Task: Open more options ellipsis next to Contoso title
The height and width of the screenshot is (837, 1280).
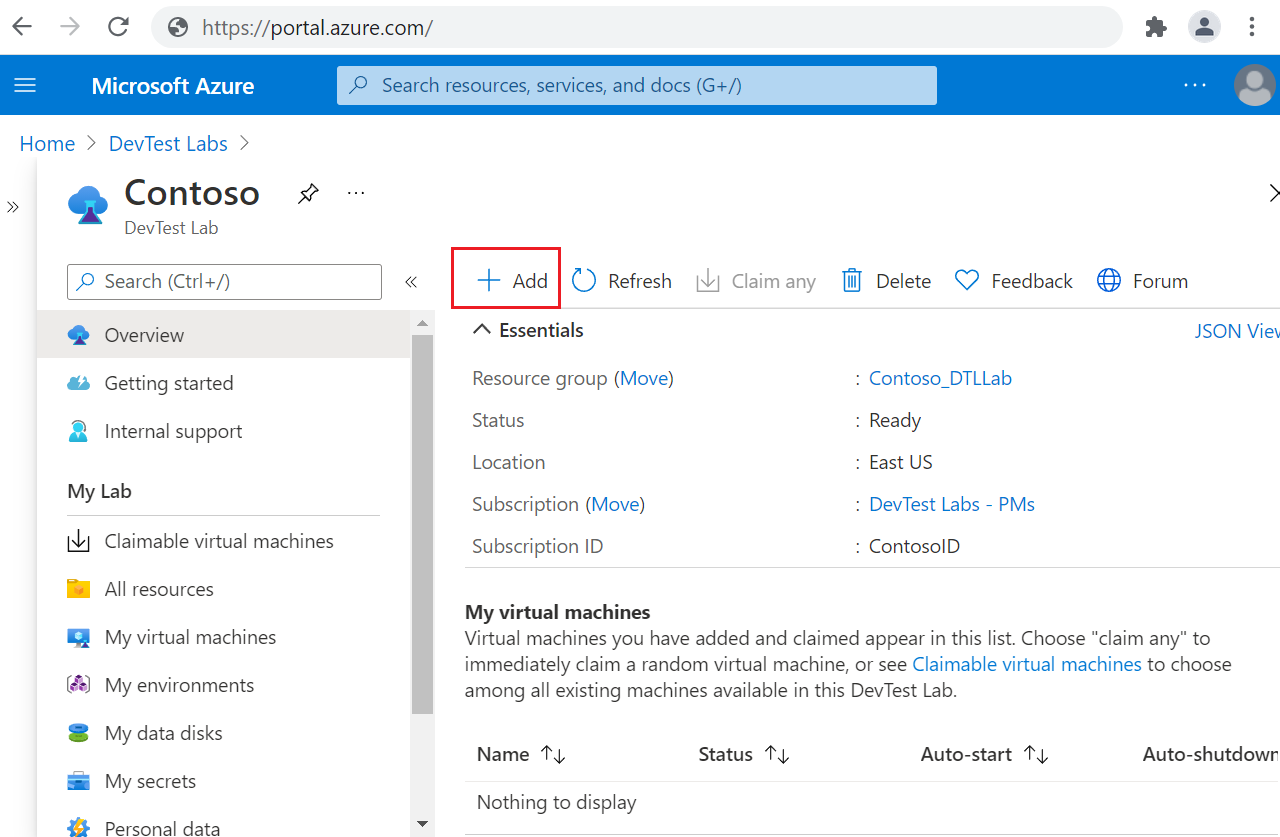Action: [356, 193]
